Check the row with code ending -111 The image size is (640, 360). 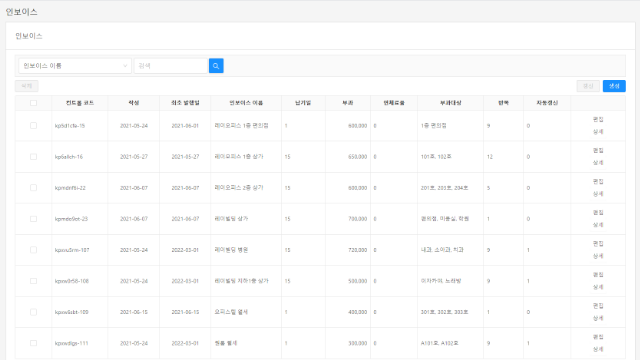tap(33, 343)
